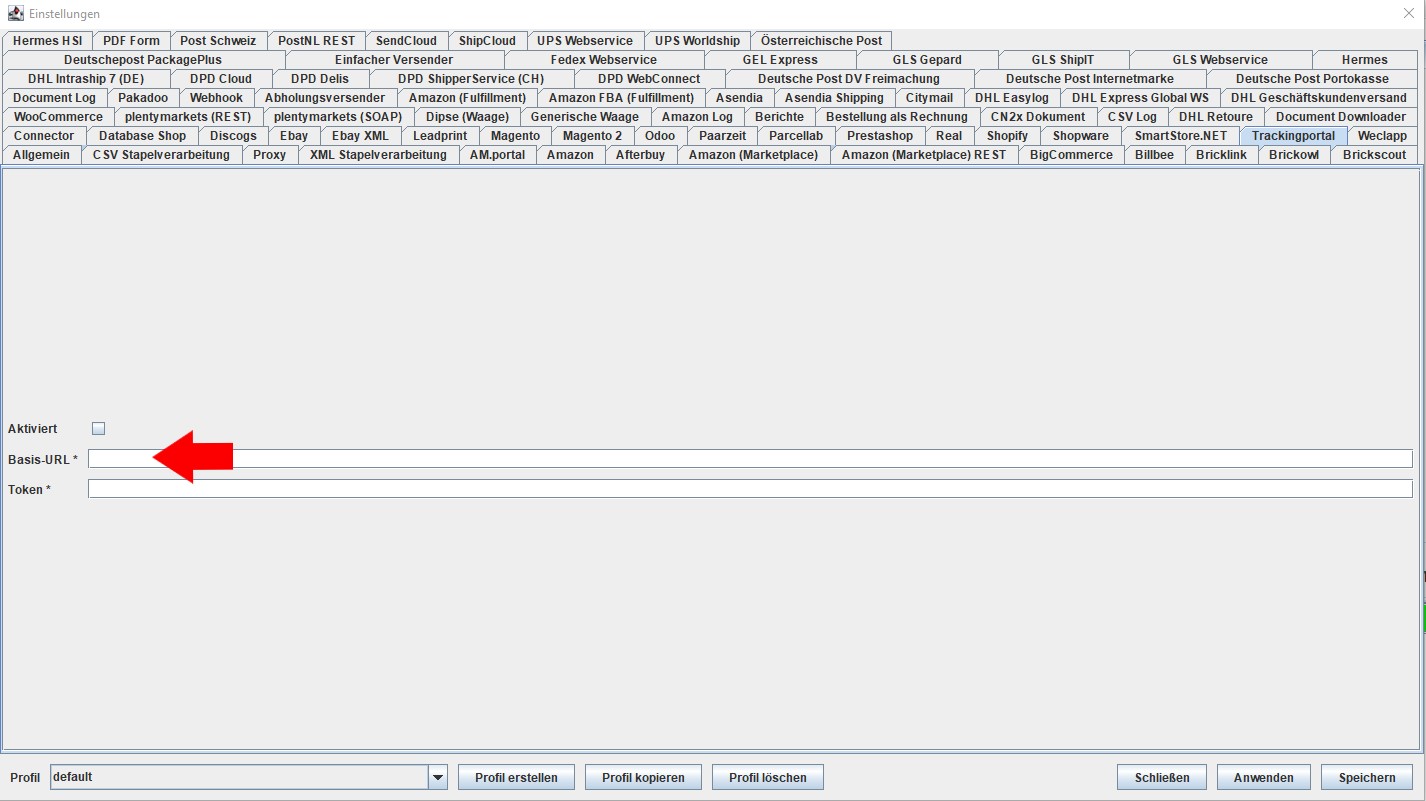The image size is (1426, 801).
Task: Switch to DPD ShipperService (CH) tab
Action: pyautogui.click(x=471, y=79)
